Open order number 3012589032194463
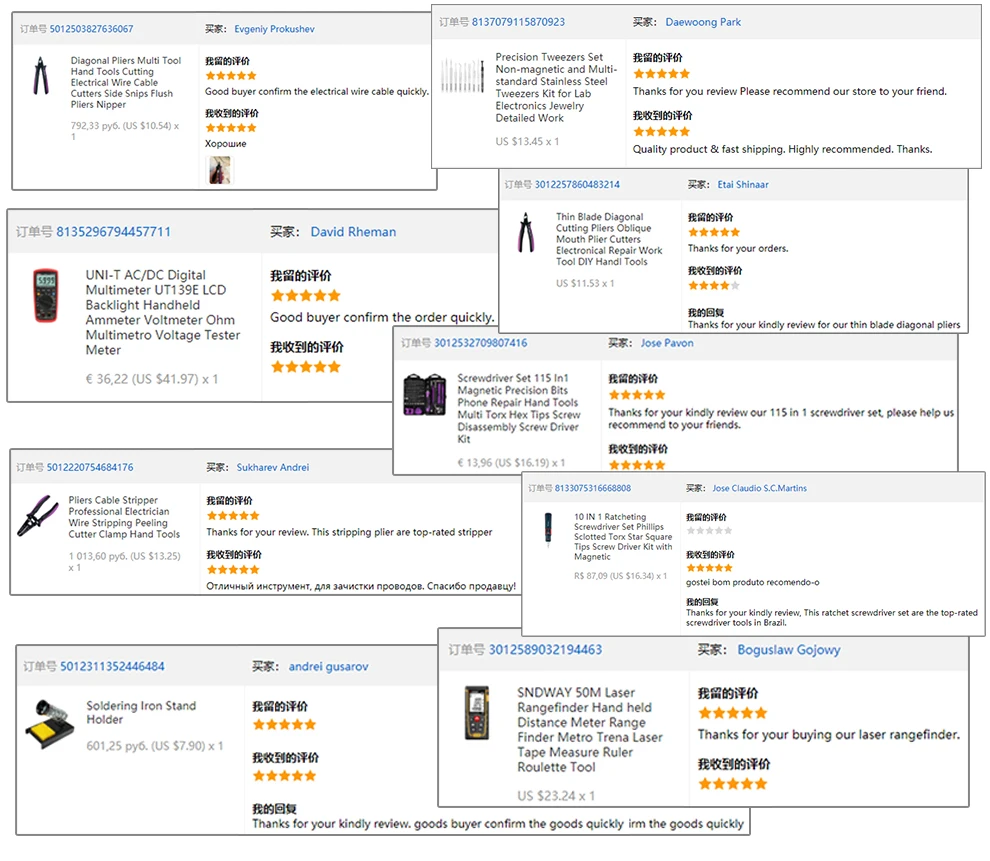This screenshot has height=861, width=990. [x=545, y=650]
